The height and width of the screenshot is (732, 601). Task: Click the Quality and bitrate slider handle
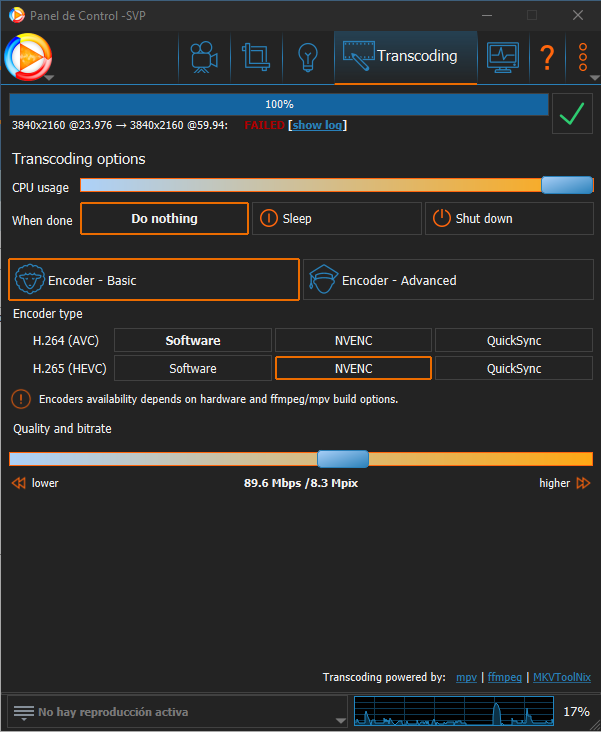pos(343,459)
